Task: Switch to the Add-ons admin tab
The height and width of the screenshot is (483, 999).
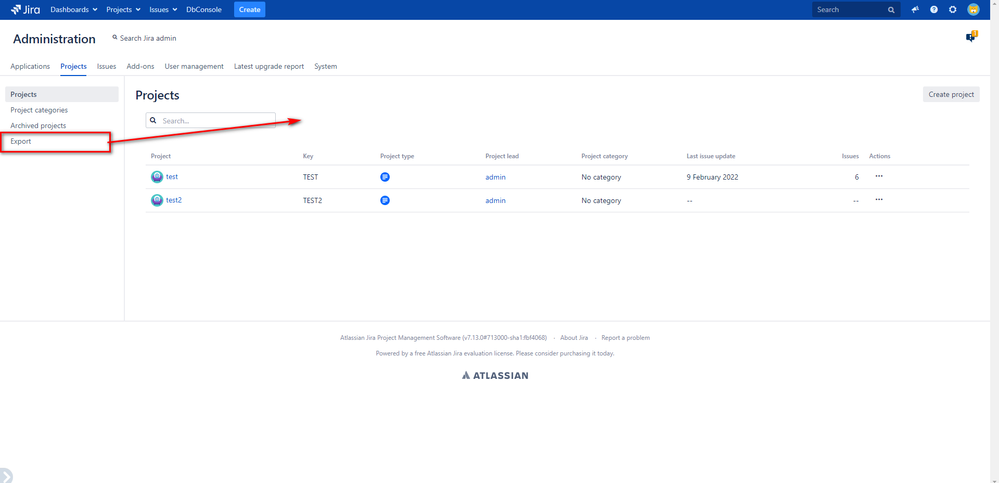Action: (140, 66)
